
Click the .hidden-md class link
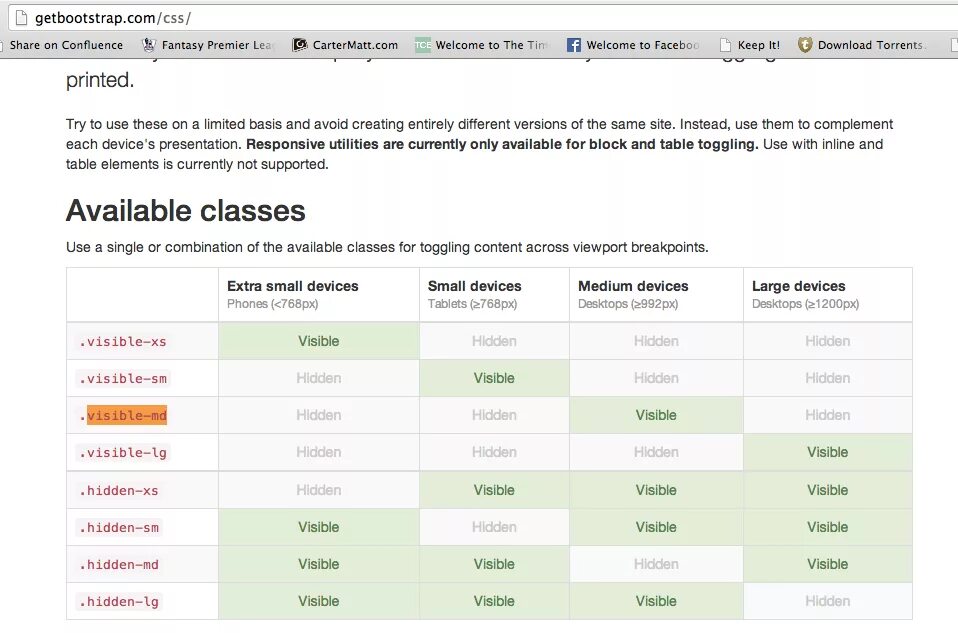coord(118,564)
